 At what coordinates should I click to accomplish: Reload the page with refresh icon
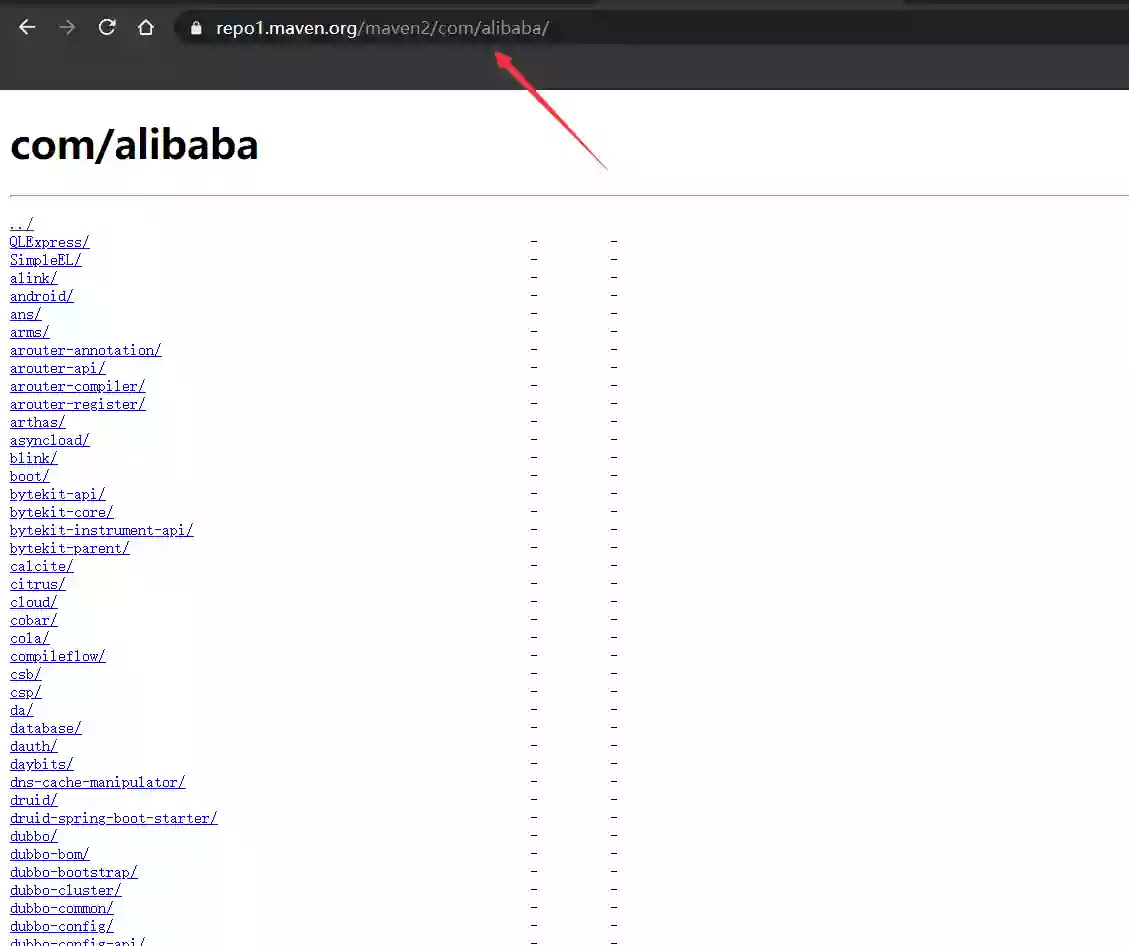click(x=107, y=27)
